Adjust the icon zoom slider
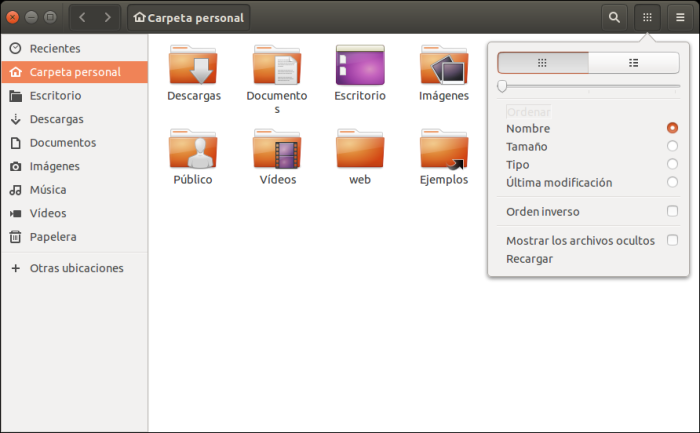Image resolution: width=700 pixels, height=433 pixels. point(502,87)
